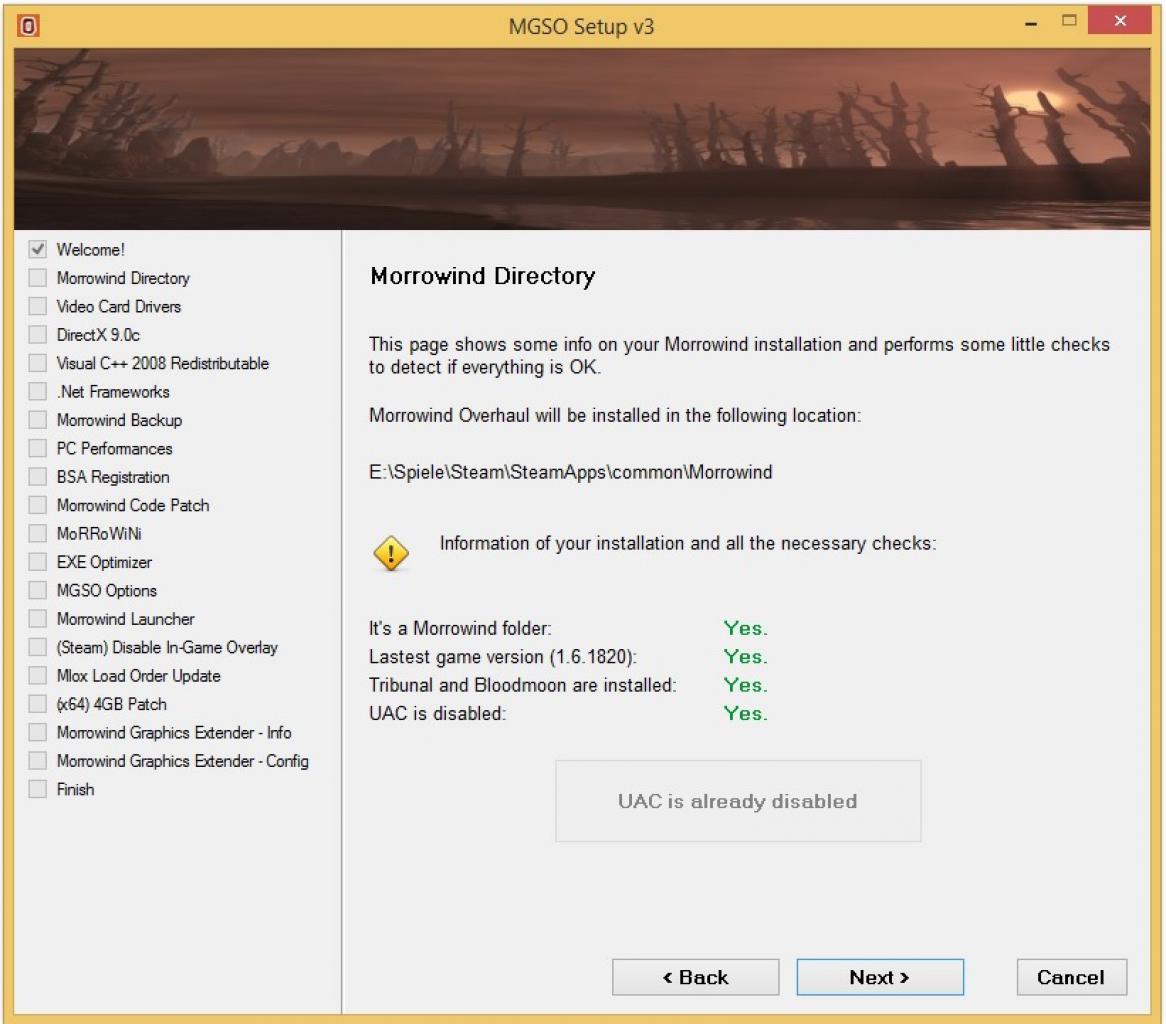Click the yellow warning icon
This screenshot has height=1024, width=1166.
390,553
